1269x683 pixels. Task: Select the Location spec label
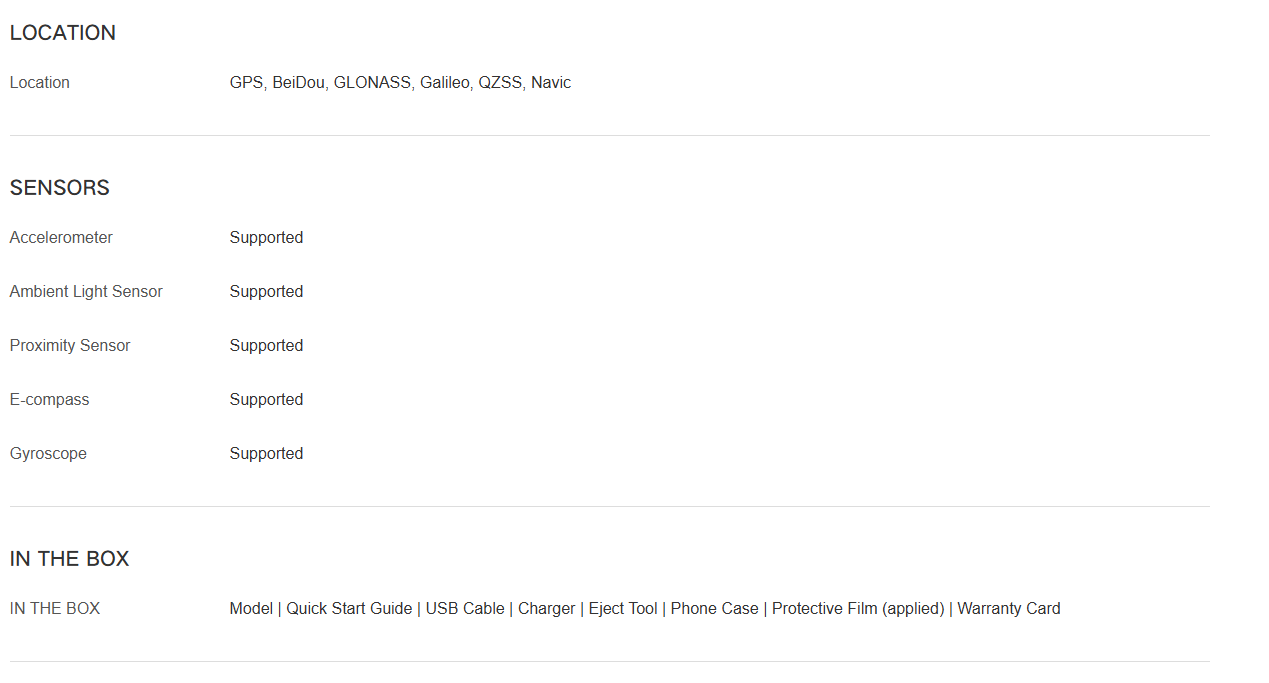click(40, 83)
